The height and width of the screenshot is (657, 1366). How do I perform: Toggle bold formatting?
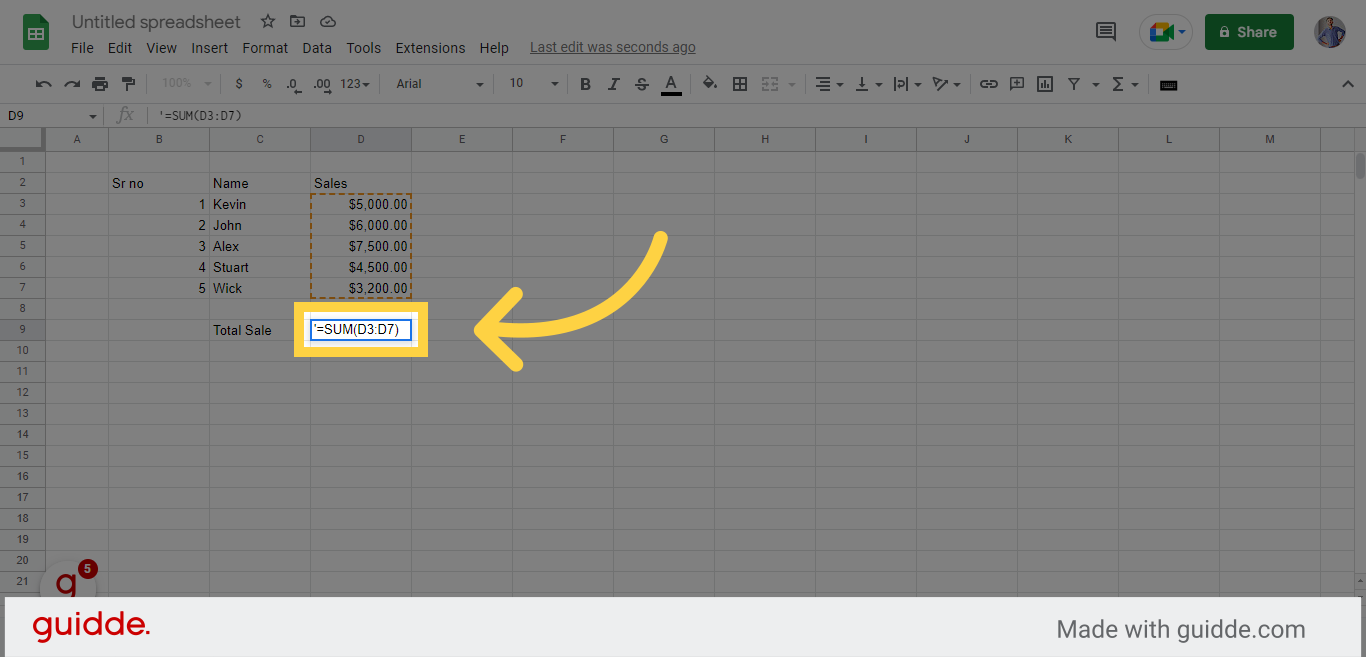click(x=585, y=84)
